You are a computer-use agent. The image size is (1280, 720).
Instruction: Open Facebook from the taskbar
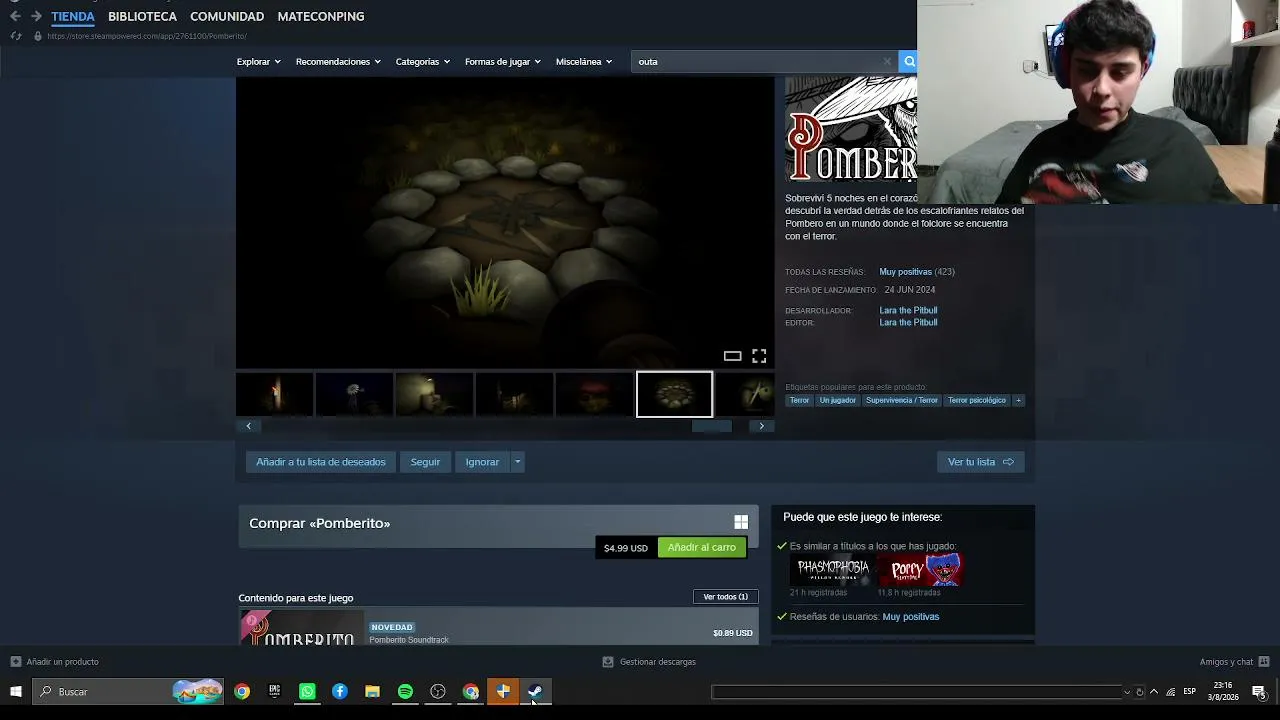[340, 692]
